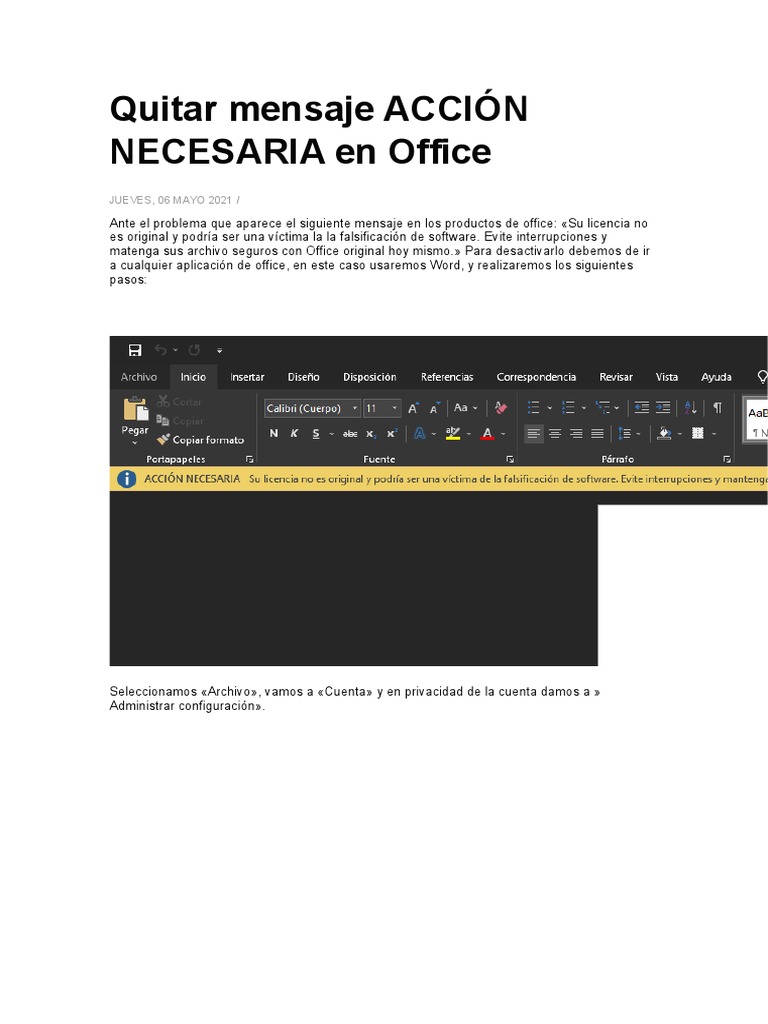Open Párrafo dialog launcher
Image resolution: width=768 pixels, height=1024 pixels.
726,459
